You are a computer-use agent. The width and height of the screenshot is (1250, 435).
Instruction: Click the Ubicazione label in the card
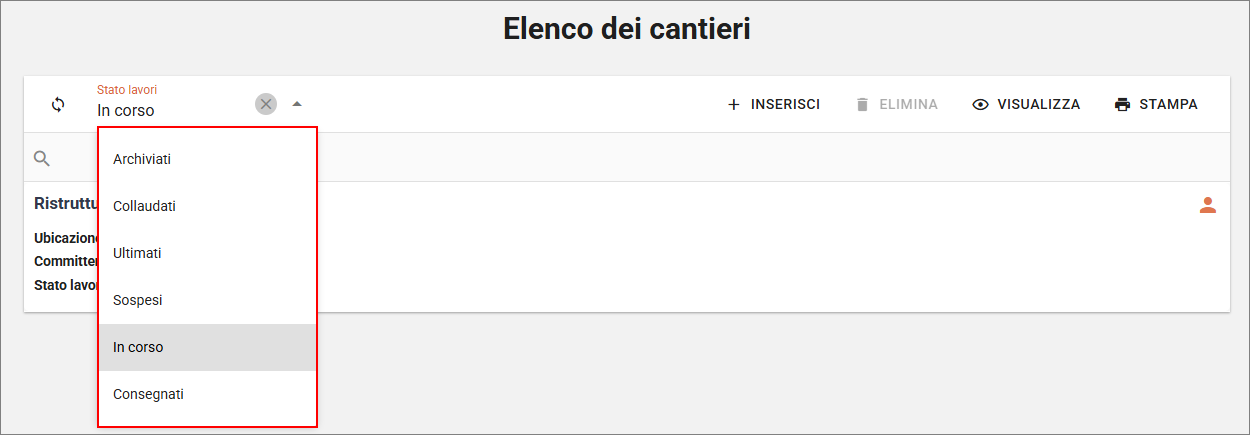pyautogui.click(x=66, y=239)
